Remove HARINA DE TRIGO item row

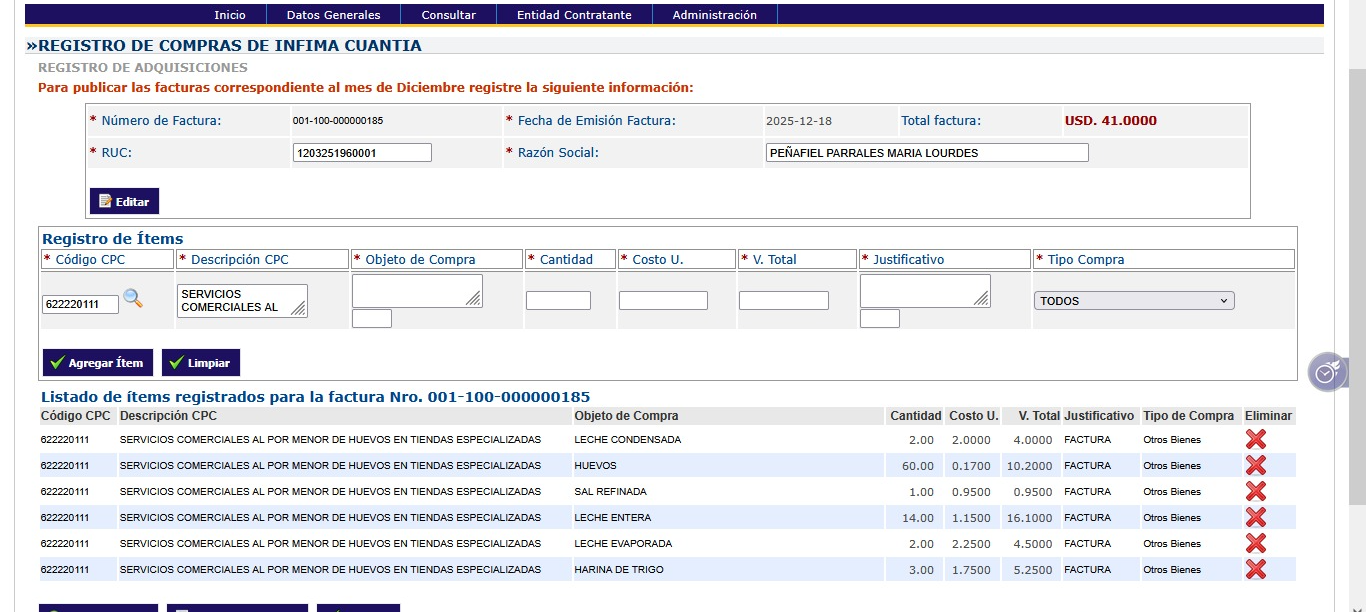pyautogui.click(x=1256, y=570)
